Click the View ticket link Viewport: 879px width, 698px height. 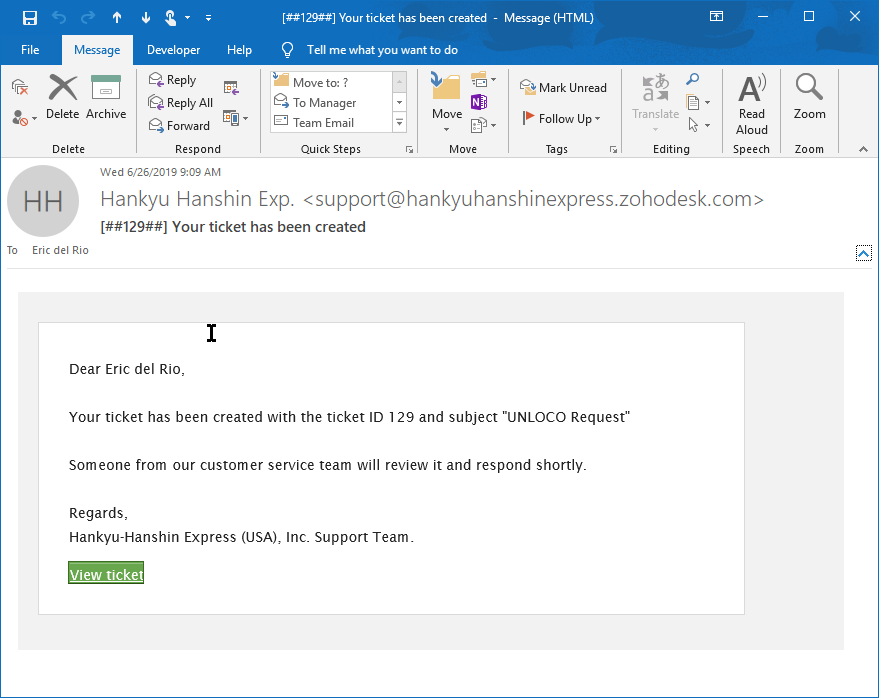[106, 574]
